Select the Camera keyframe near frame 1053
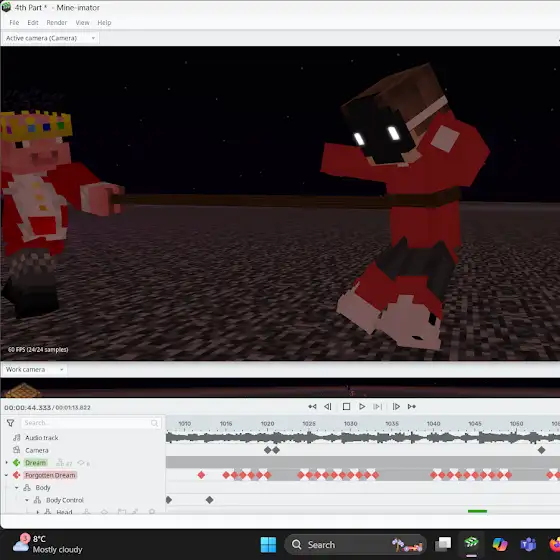This screenshot has width=560, height=560. [x=541, y=450]
